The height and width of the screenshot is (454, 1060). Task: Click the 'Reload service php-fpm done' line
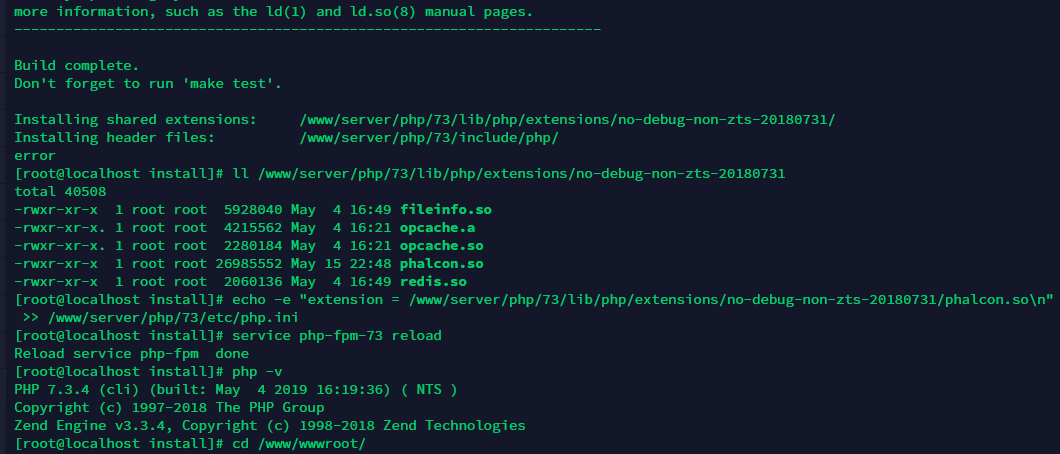point(131,353)
